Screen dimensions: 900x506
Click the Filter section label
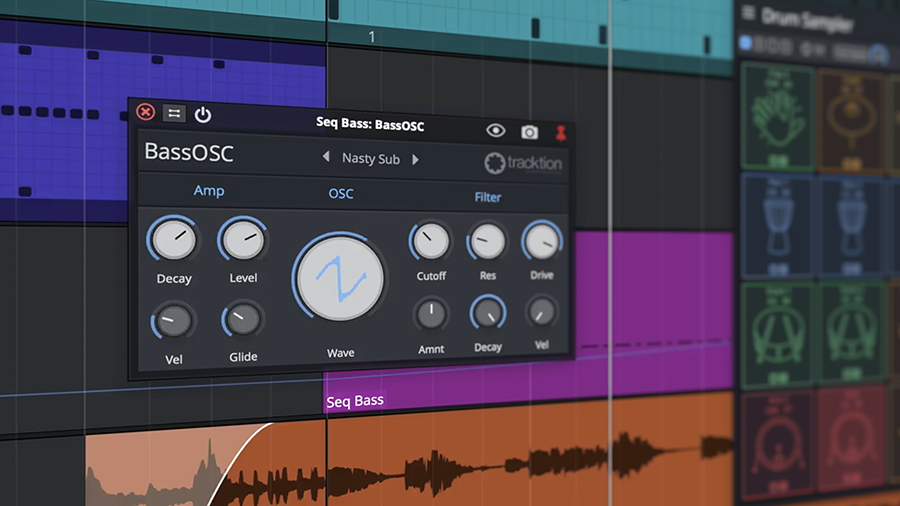(x=488, y=197)
